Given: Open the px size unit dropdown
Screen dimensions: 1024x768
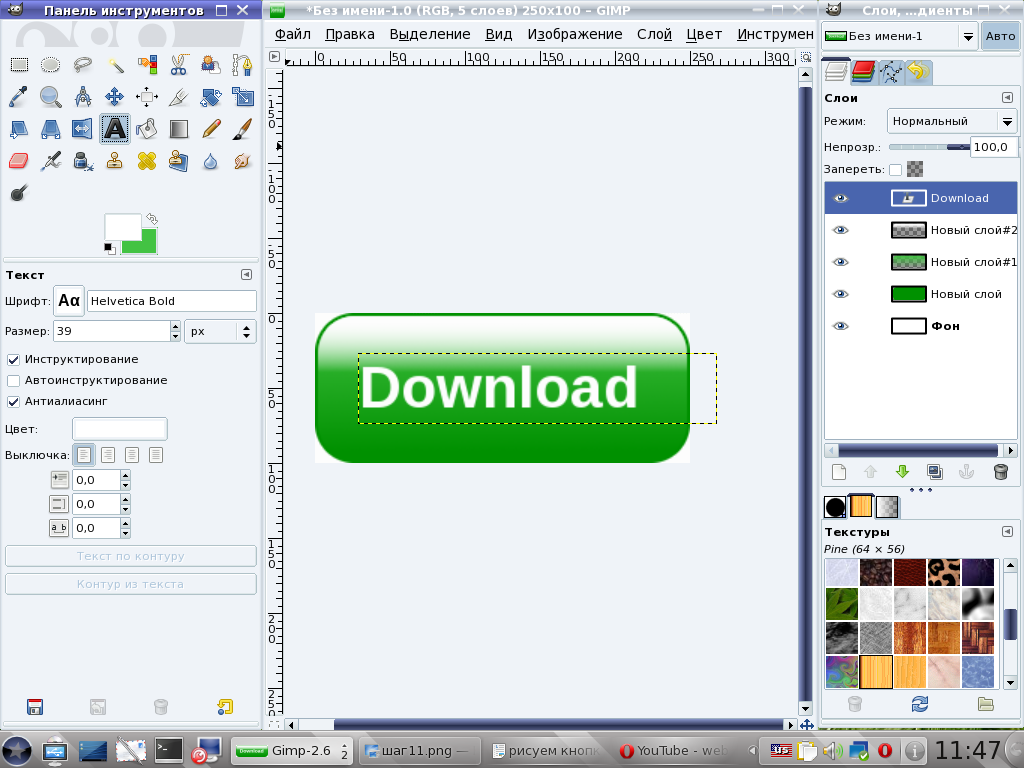Looking at the screenshot, I should click(x=220, y=332).
